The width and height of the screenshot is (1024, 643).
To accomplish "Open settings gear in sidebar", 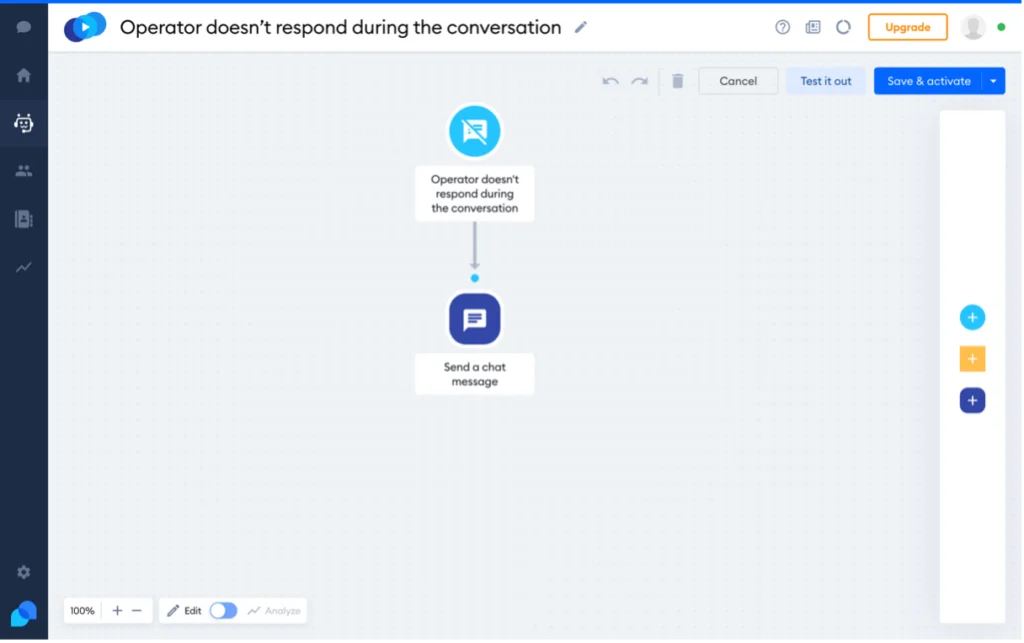I will click(x=24, y=572).
